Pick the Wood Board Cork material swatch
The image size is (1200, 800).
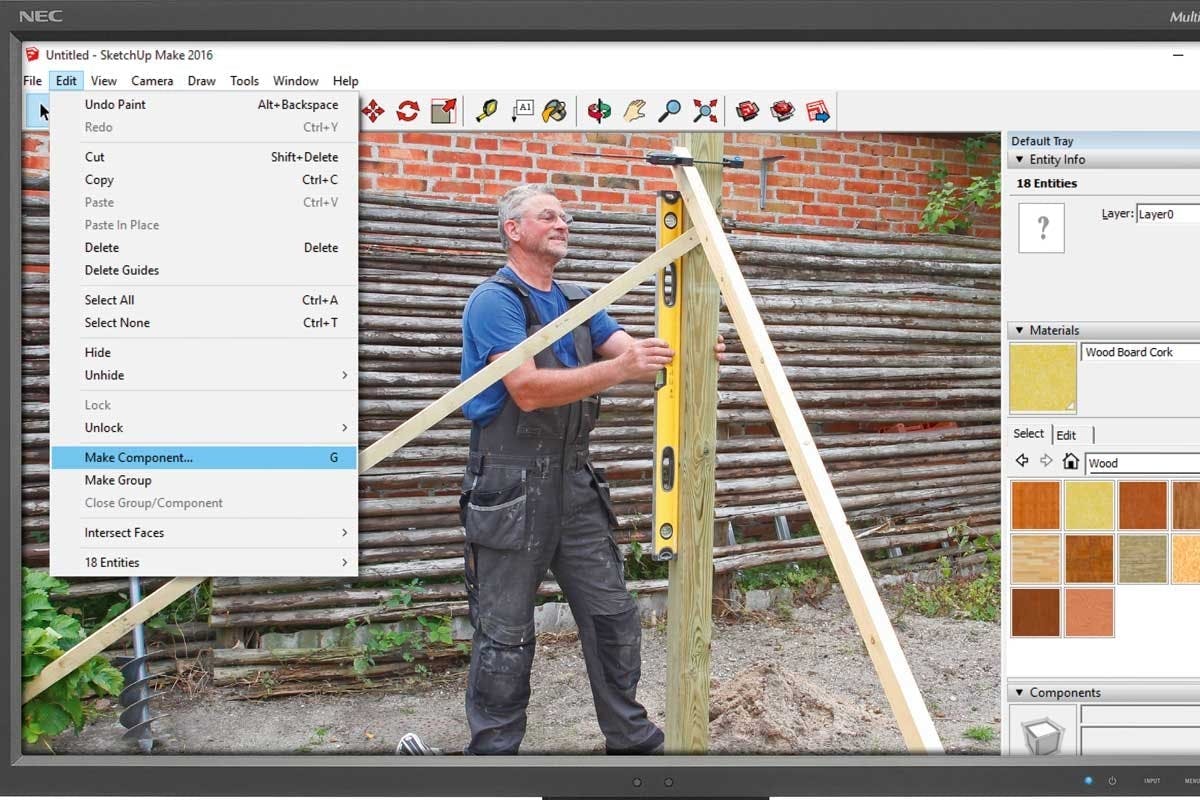[x=1042, y=377]
